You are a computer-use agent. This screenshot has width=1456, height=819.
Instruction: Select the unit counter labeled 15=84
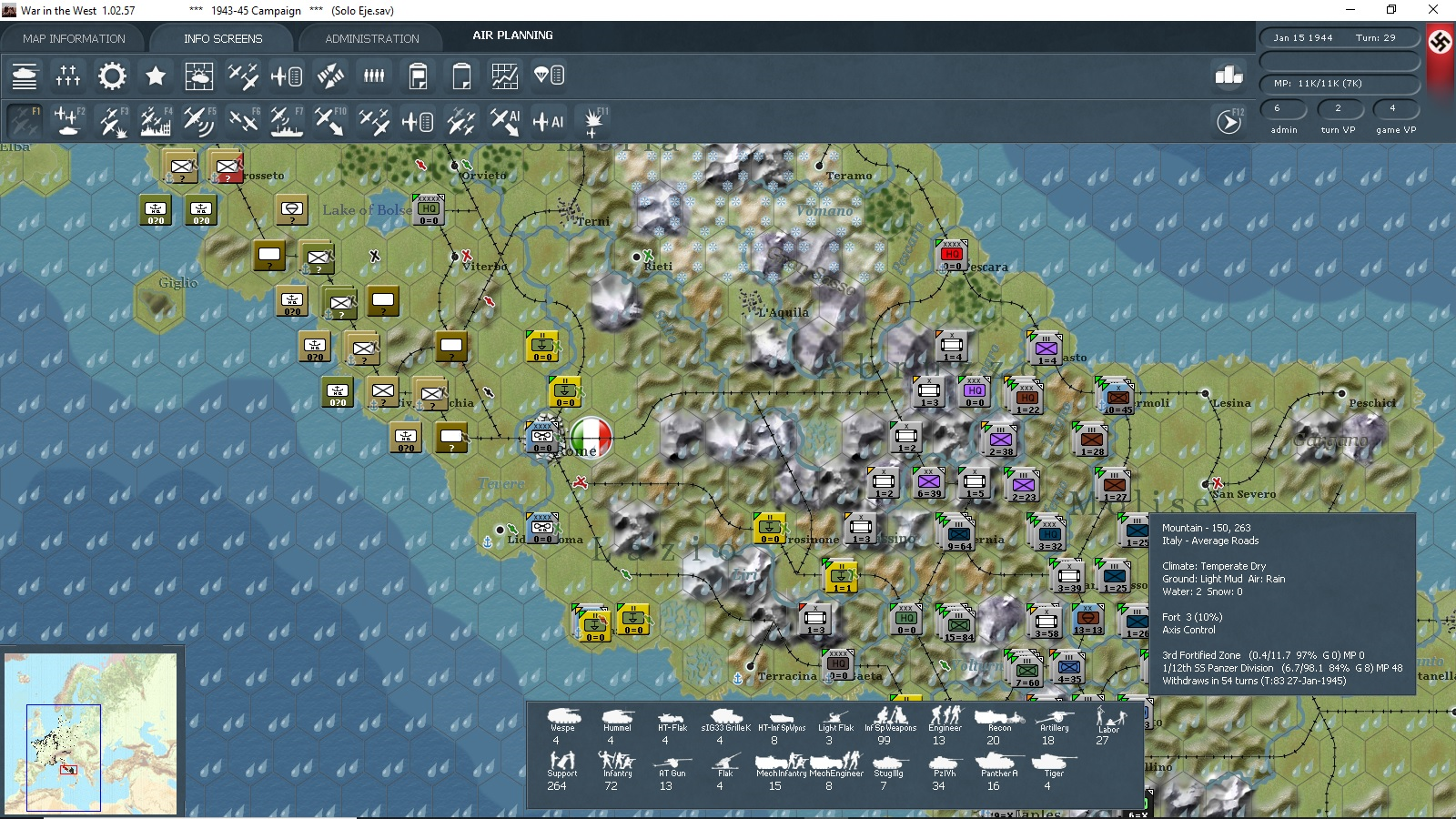click(x=959, y=626)
